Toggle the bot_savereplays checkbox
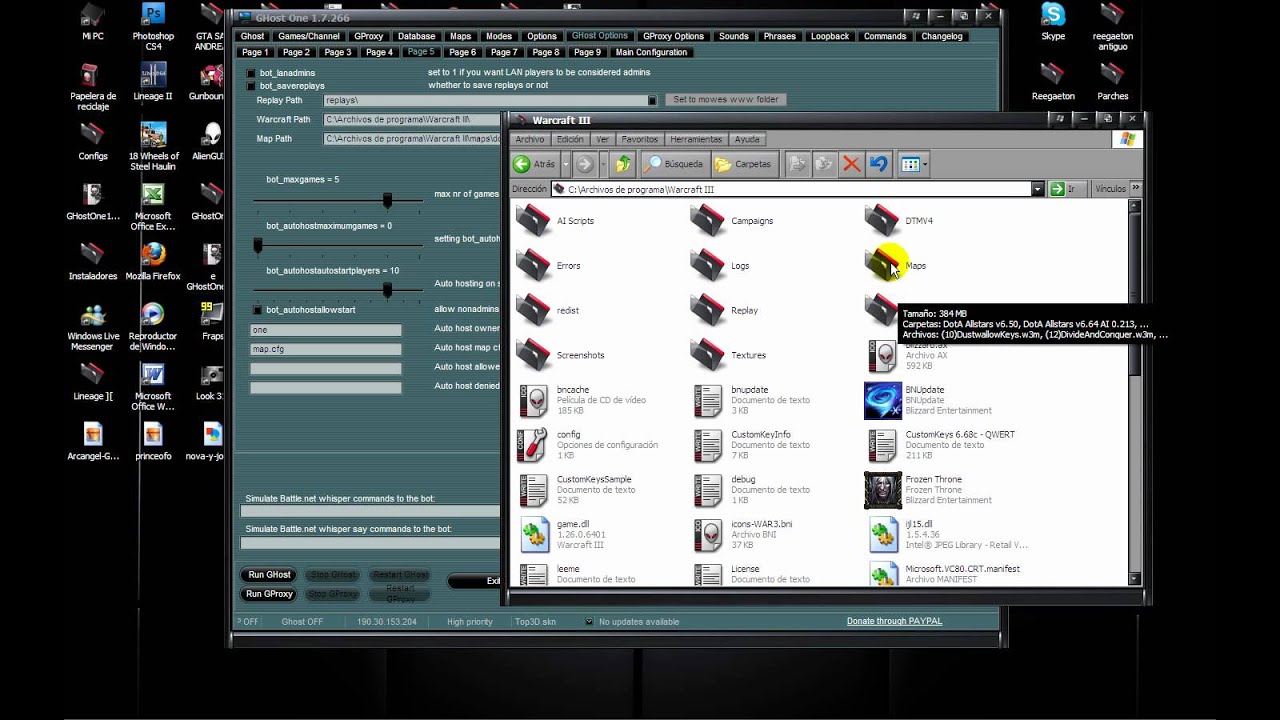This screenshot has width=1280, height=720. [x=252, y=86]
